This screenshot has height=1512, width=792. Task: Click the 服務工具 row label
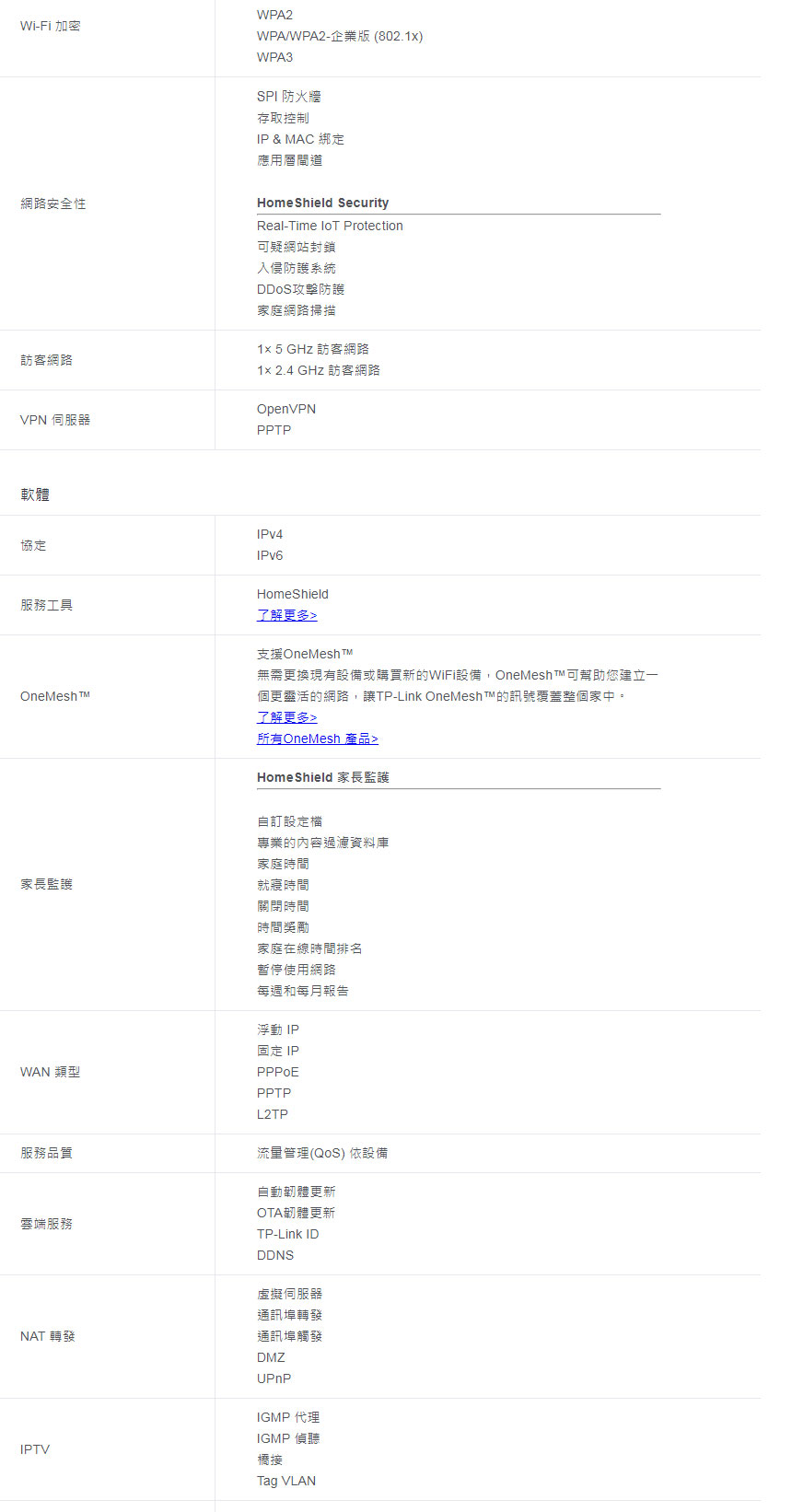pos(46,605)
